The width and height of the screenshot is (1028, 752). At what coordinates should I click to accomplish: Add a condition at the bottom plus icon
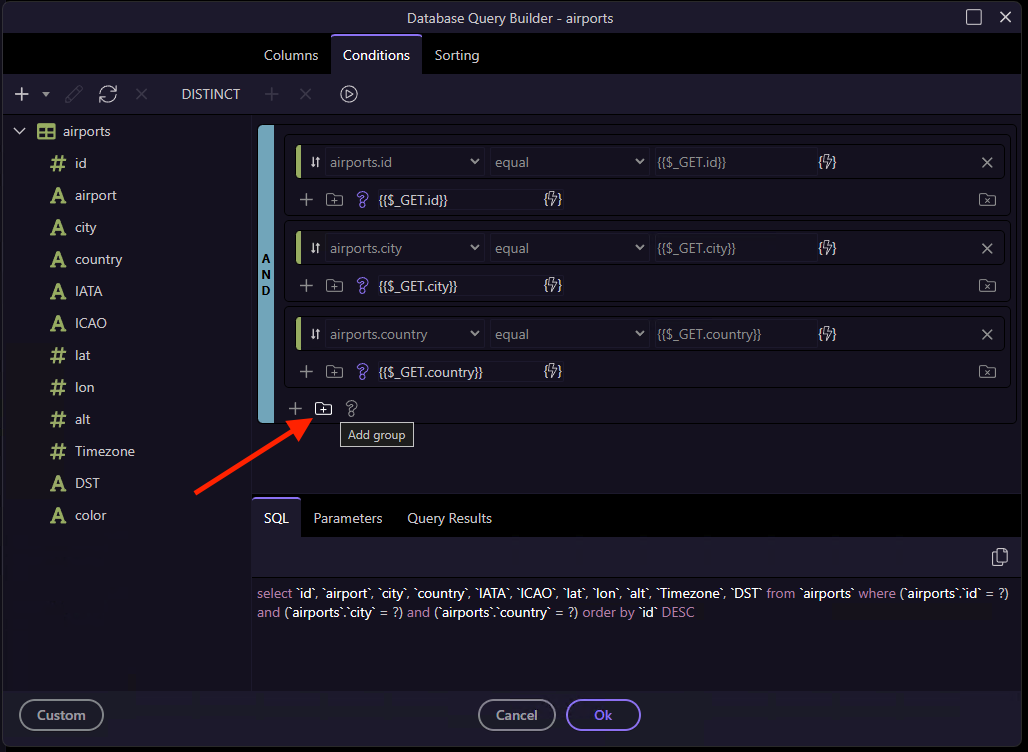pyautogui.click(x=295, y=408)
